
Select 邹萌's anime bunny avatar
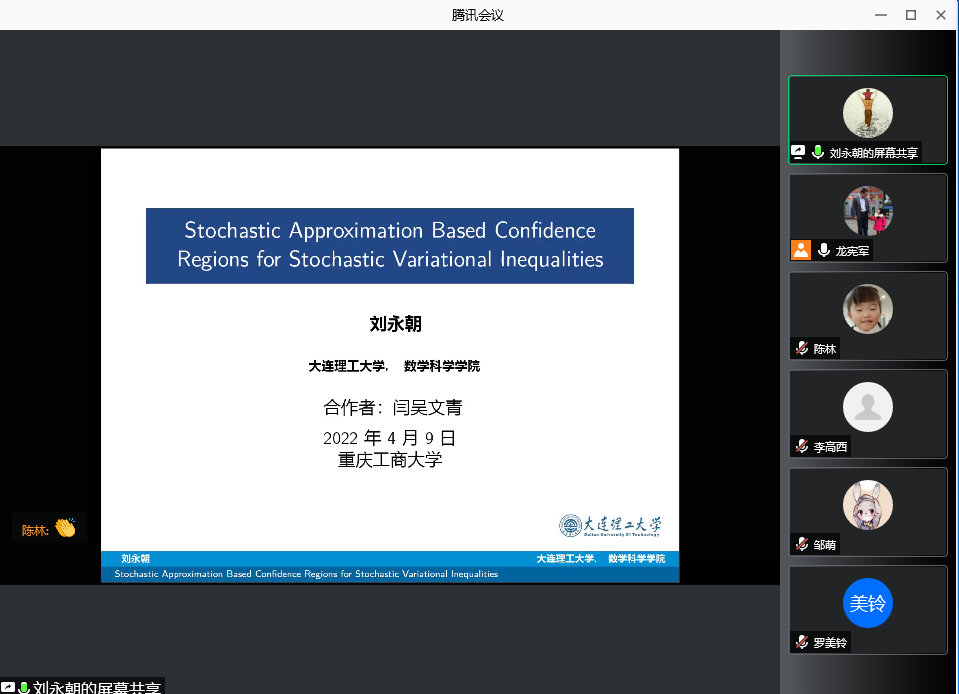[867, 505]
